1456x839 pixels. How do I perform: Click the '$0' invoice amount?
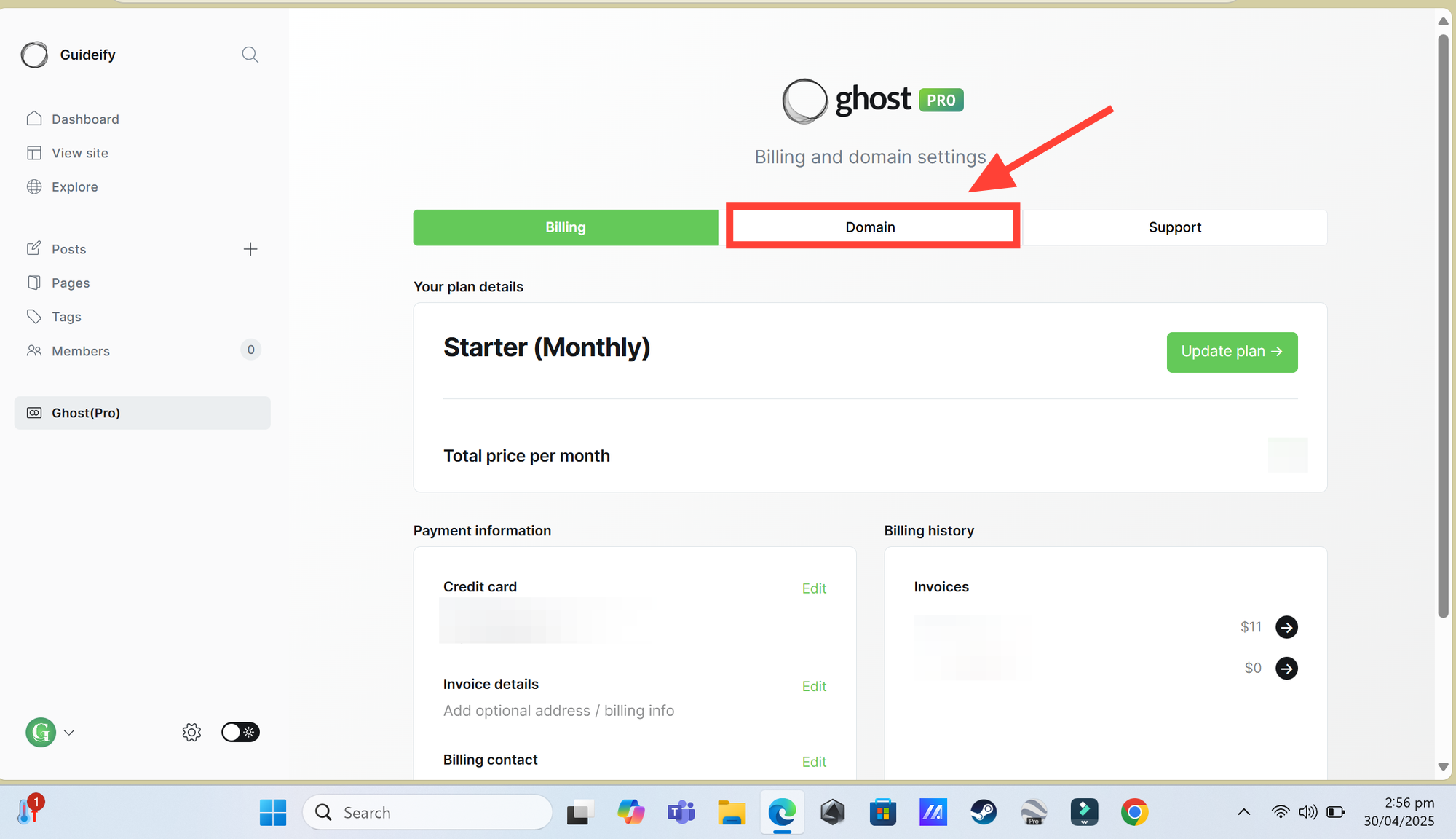(1253, 668)
